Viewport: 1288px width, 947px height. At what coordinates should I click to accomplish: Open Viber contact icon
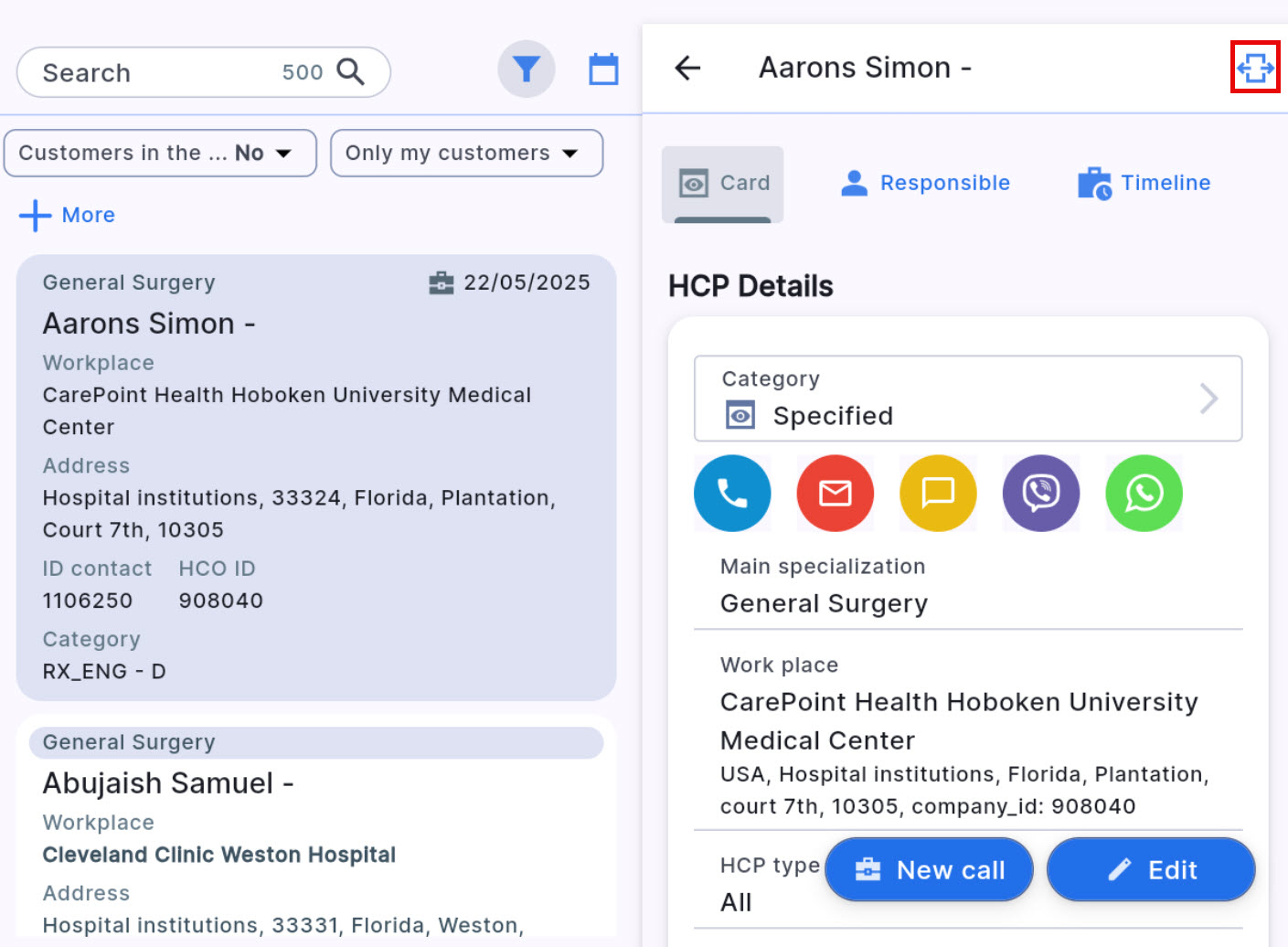(x=1041, y=494)
